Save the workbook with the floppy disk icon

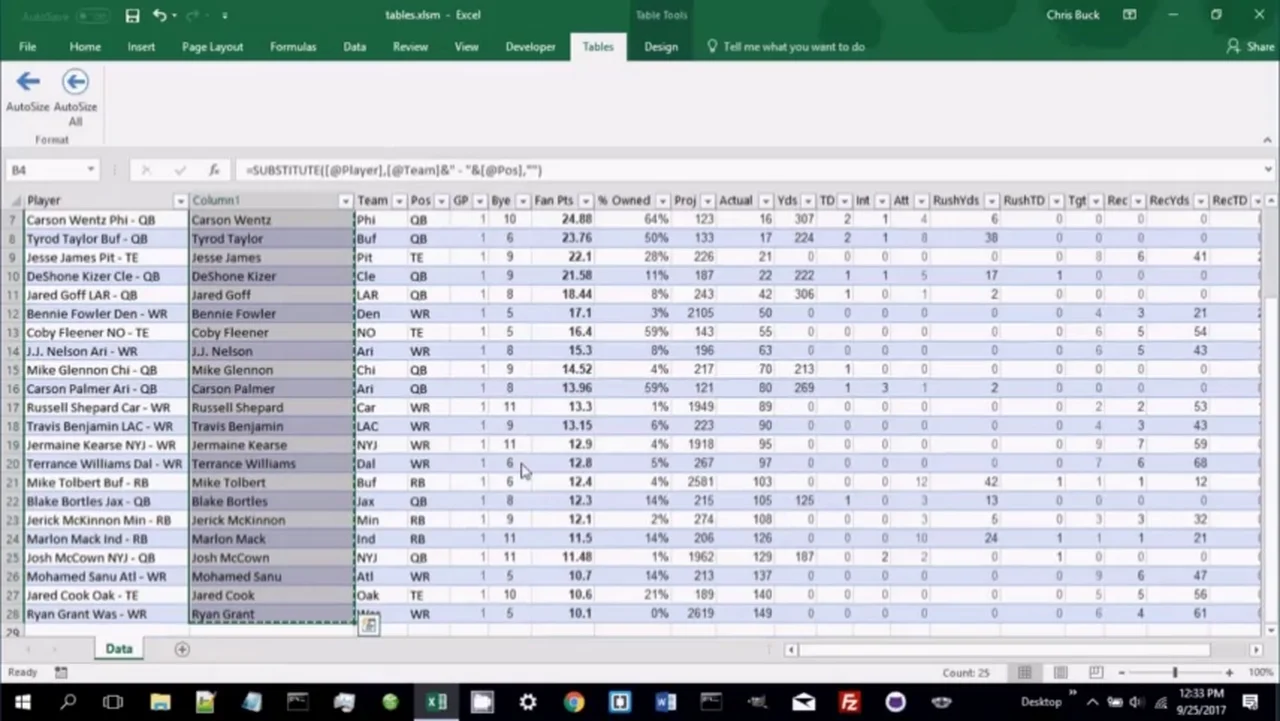132,16
